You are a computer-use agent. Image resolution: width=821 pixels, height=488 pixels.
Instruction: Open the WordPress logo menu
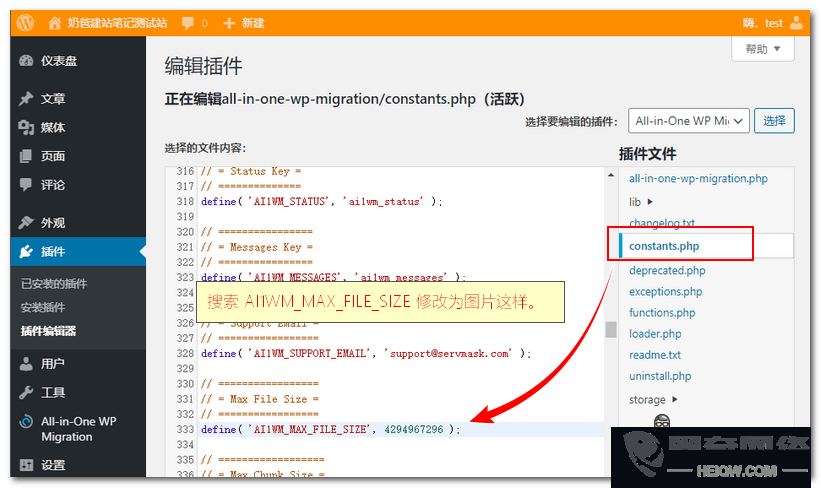click(25, 23)
